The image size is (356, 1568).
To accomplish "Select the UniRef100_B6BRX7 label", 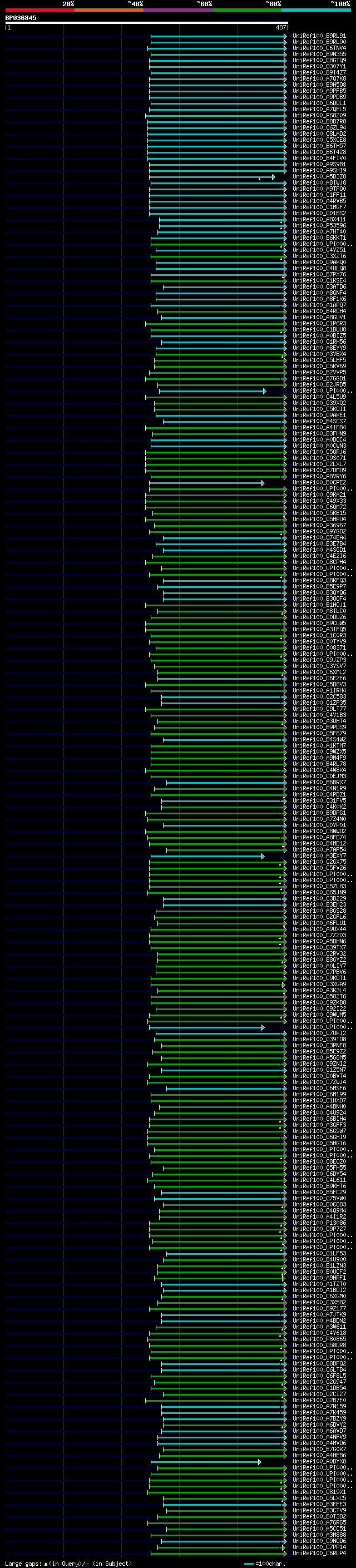I will pos(319,782).
